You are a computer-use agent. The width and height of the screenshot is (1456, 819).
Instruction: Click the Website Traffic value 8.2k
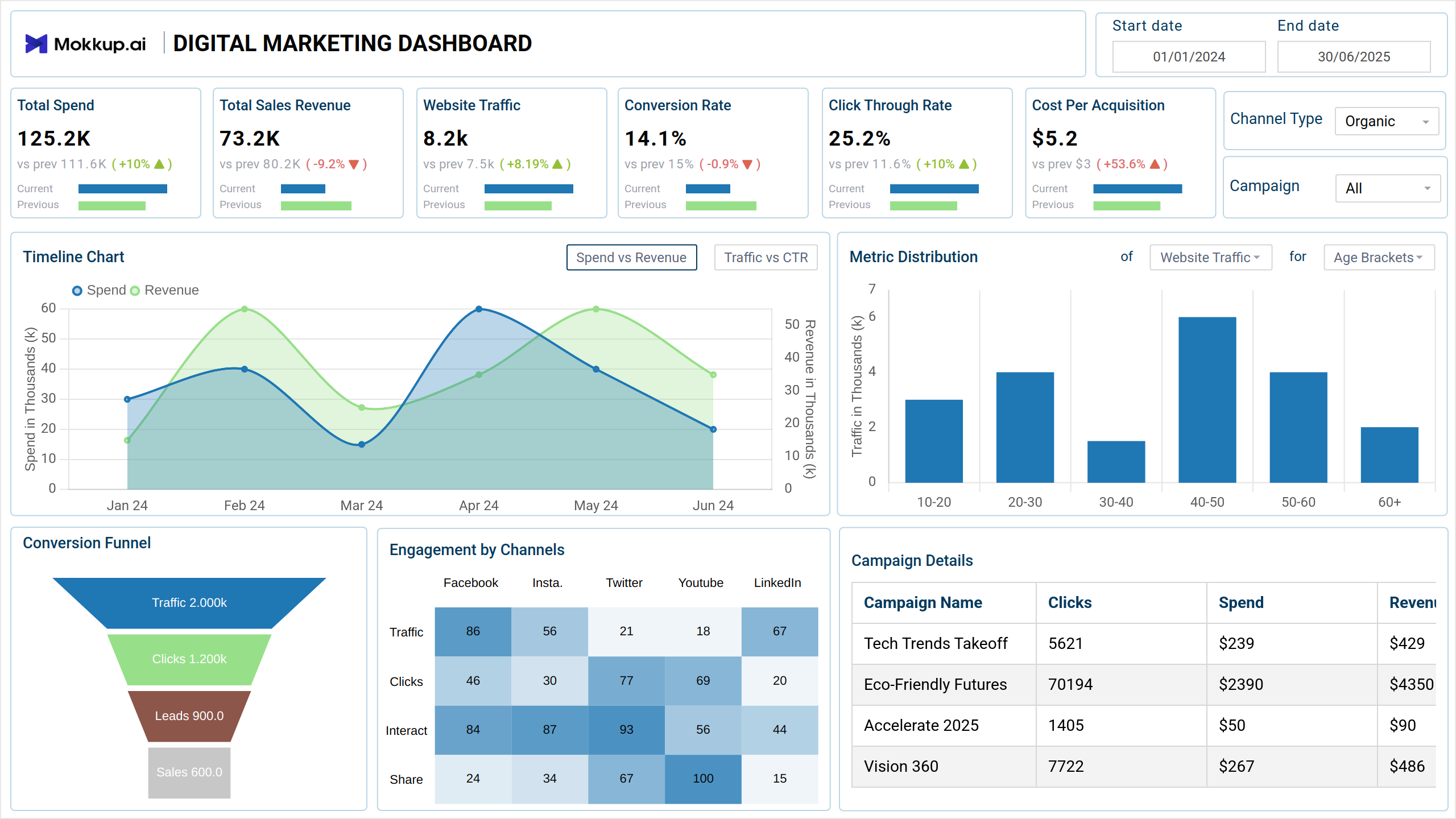point(445,139)
